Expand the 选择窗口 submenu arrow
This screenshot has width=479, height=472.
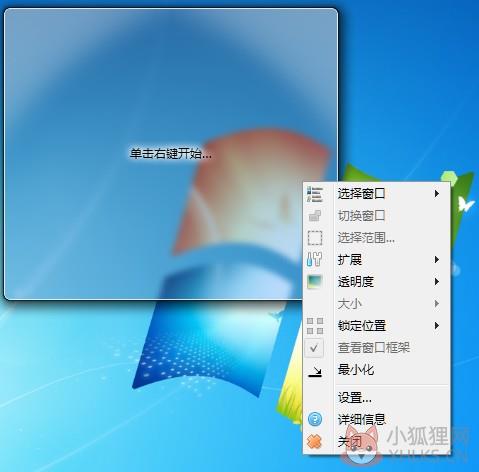pos(436,194)
